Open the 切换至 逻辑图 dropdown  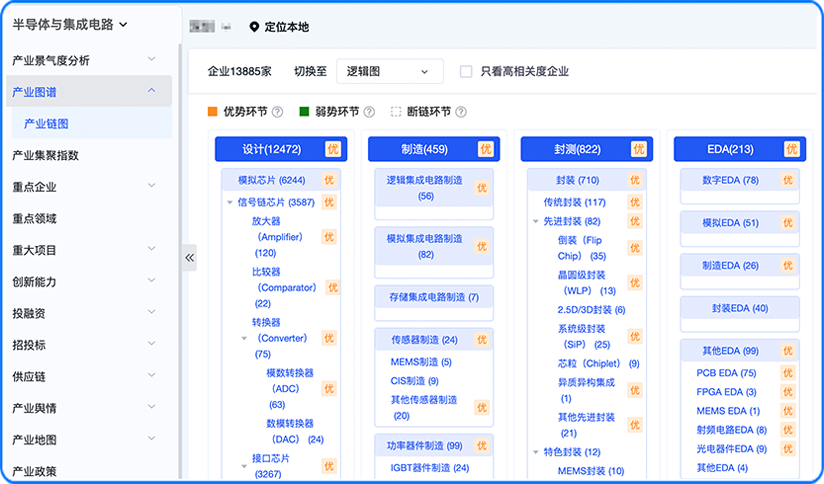[390, 71]
